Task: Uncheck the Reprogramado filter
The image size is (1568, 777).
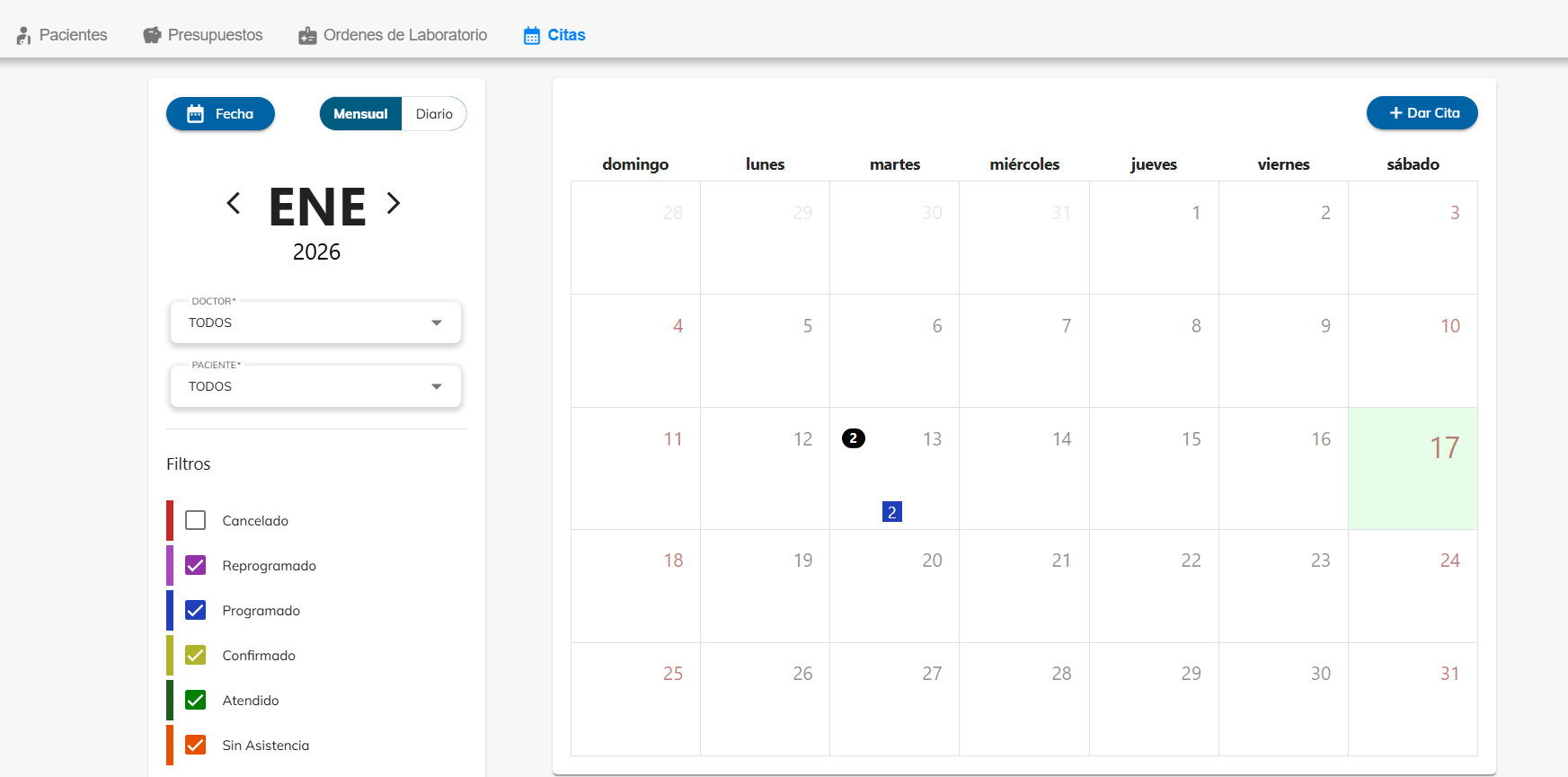Action: pyautogui.click(x=195, y=565)
